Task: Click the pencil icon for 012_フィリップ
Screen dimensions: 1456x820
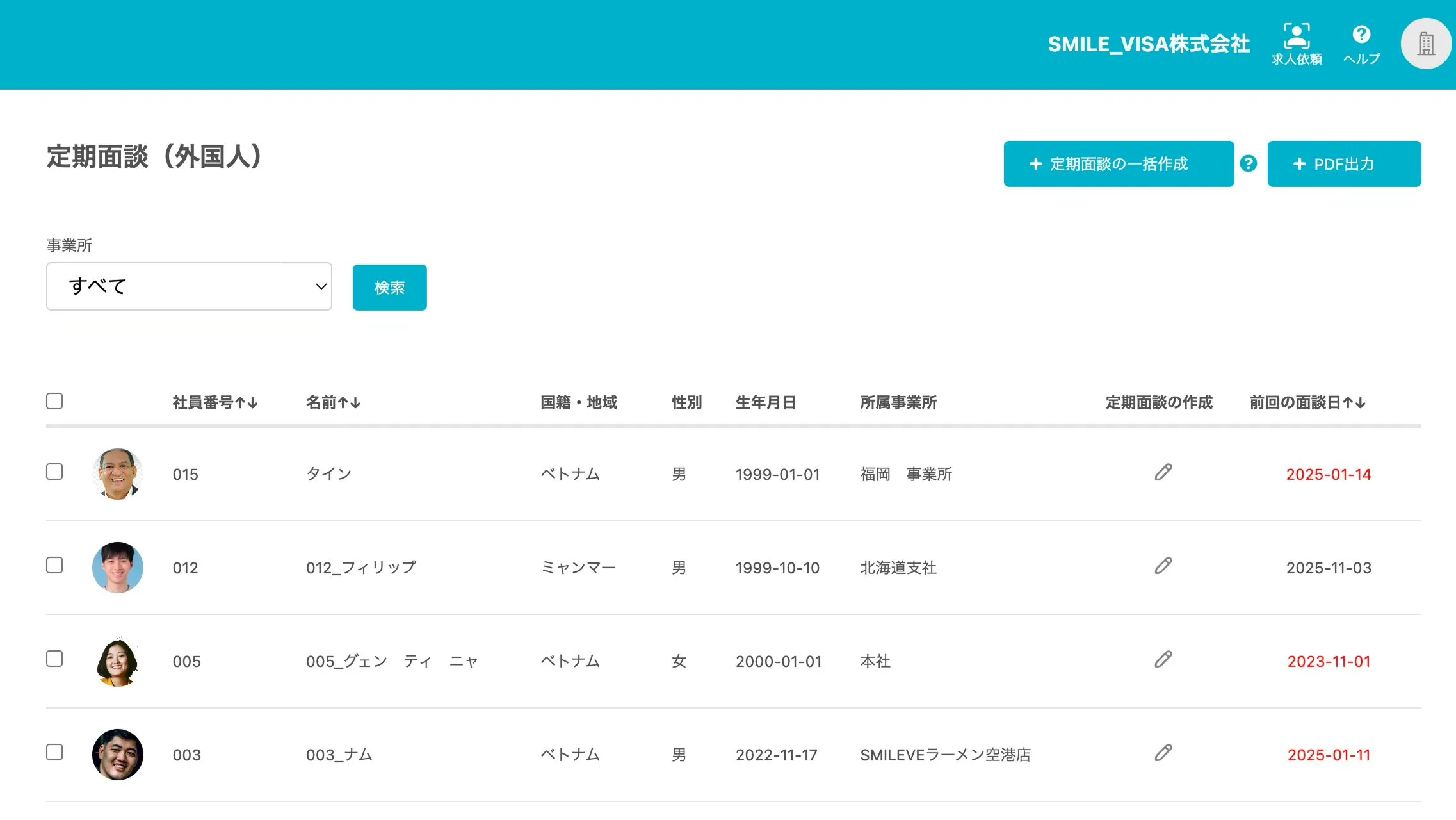Action: tap(1163, 566)
